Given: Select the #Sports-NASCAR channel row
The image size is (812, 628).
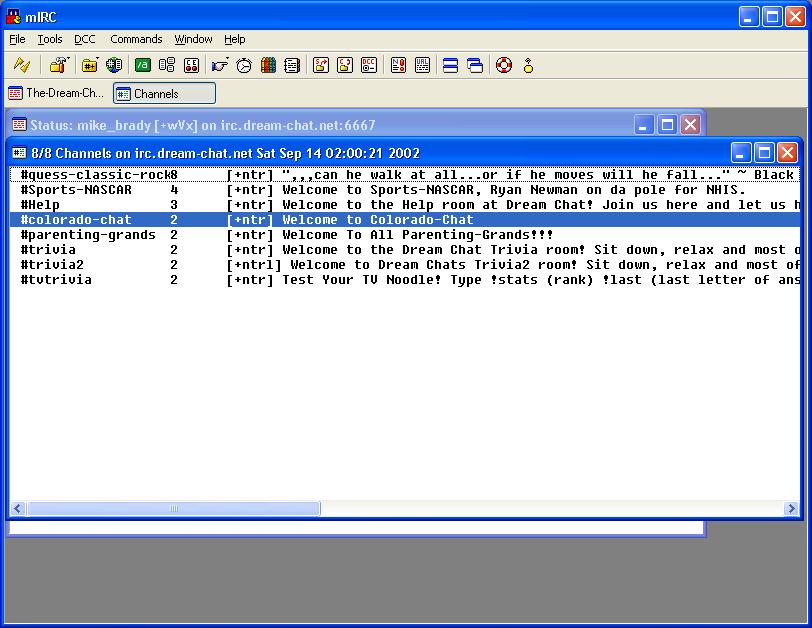Looking at the screenshot, I should 405,190.
